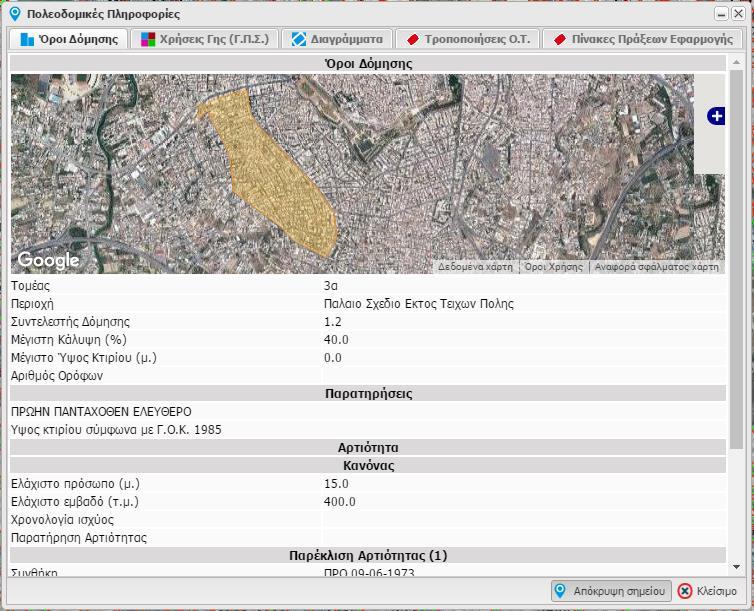This screenshot has height=611, width=754.
Task: Click the Μέγιστη Κάλυψη (%) label
Action: 69,340
